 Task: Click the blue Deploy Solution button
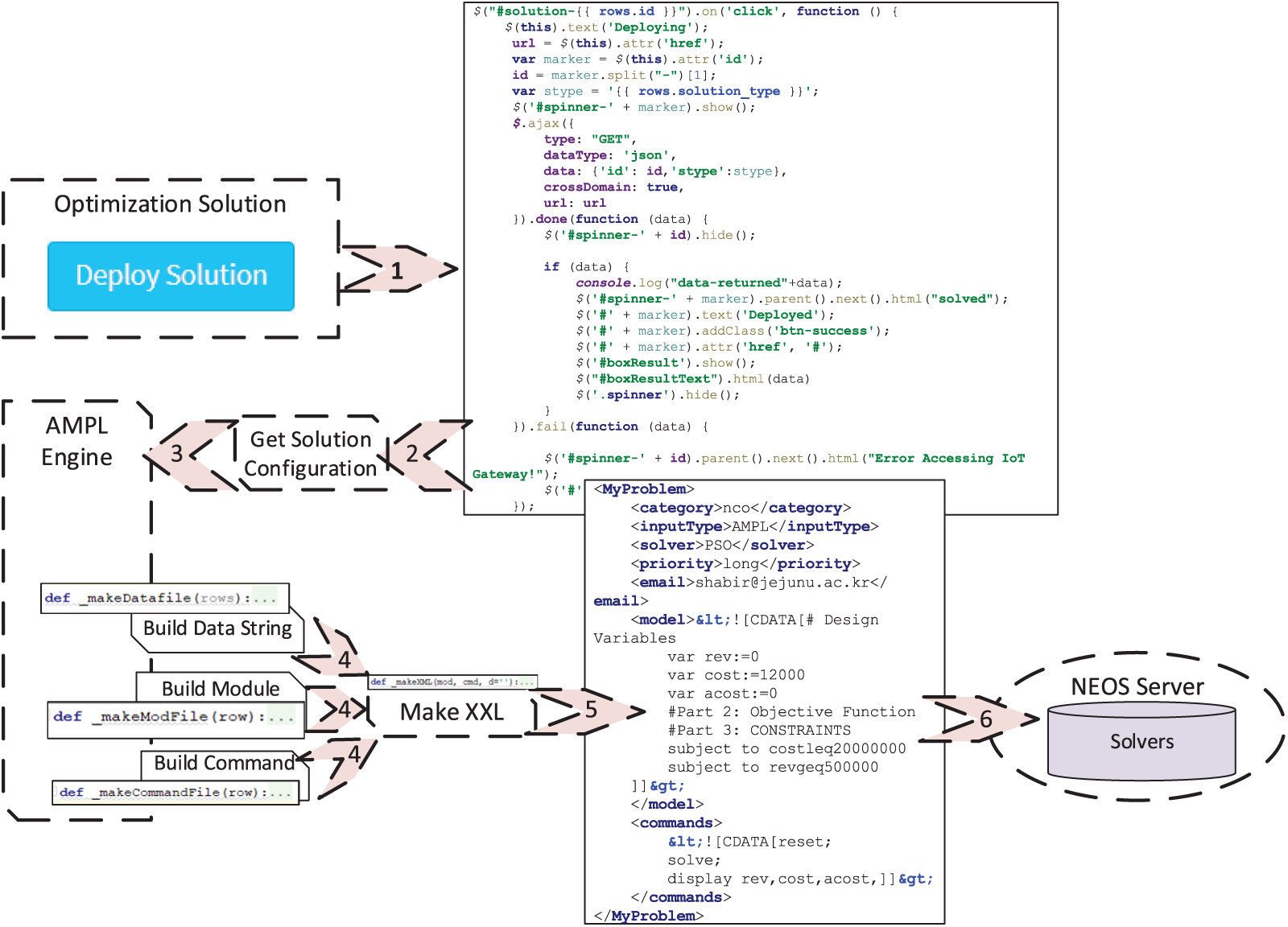point(171,276)
